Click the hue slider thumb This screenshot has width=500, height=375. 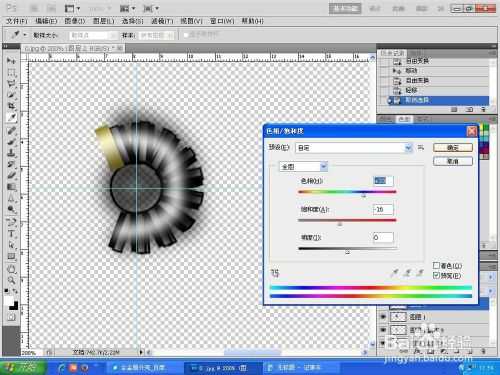364,195
